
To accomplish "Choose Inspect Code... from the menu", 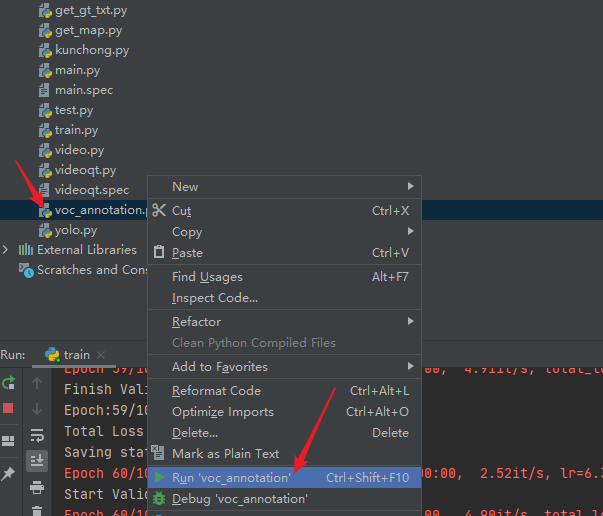I will [285, 298].
